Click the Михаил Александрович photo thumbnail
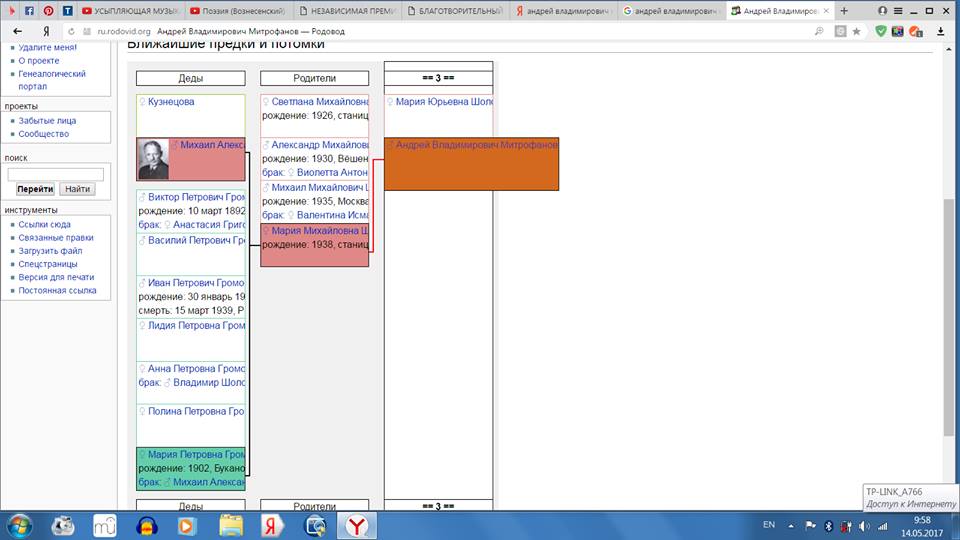Image resolution: width=960 pixels, height=540 pixels. (153, 159)
